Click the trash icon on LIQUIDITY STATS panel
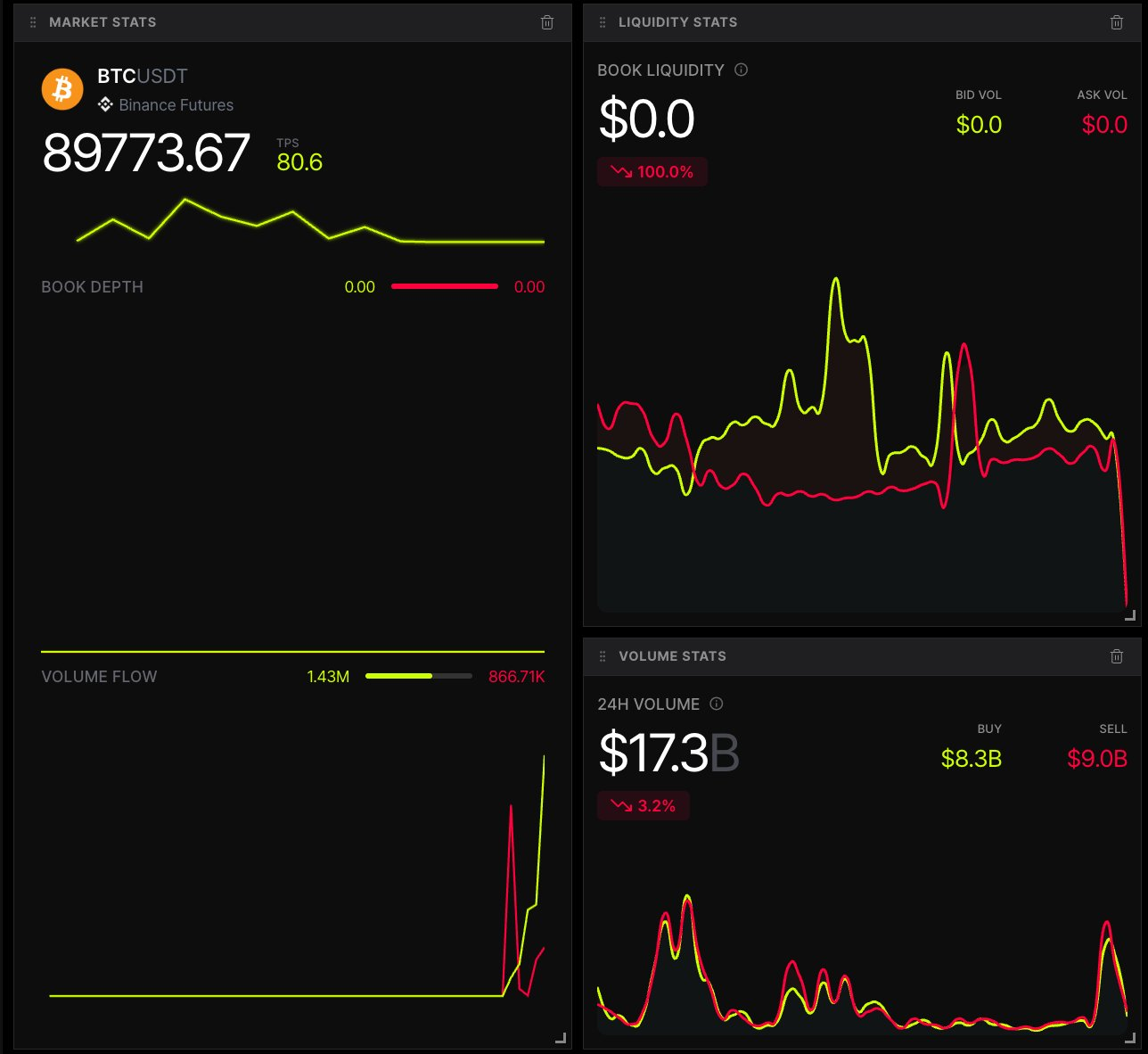1148x1054 pixels. tap(1117, 21)
